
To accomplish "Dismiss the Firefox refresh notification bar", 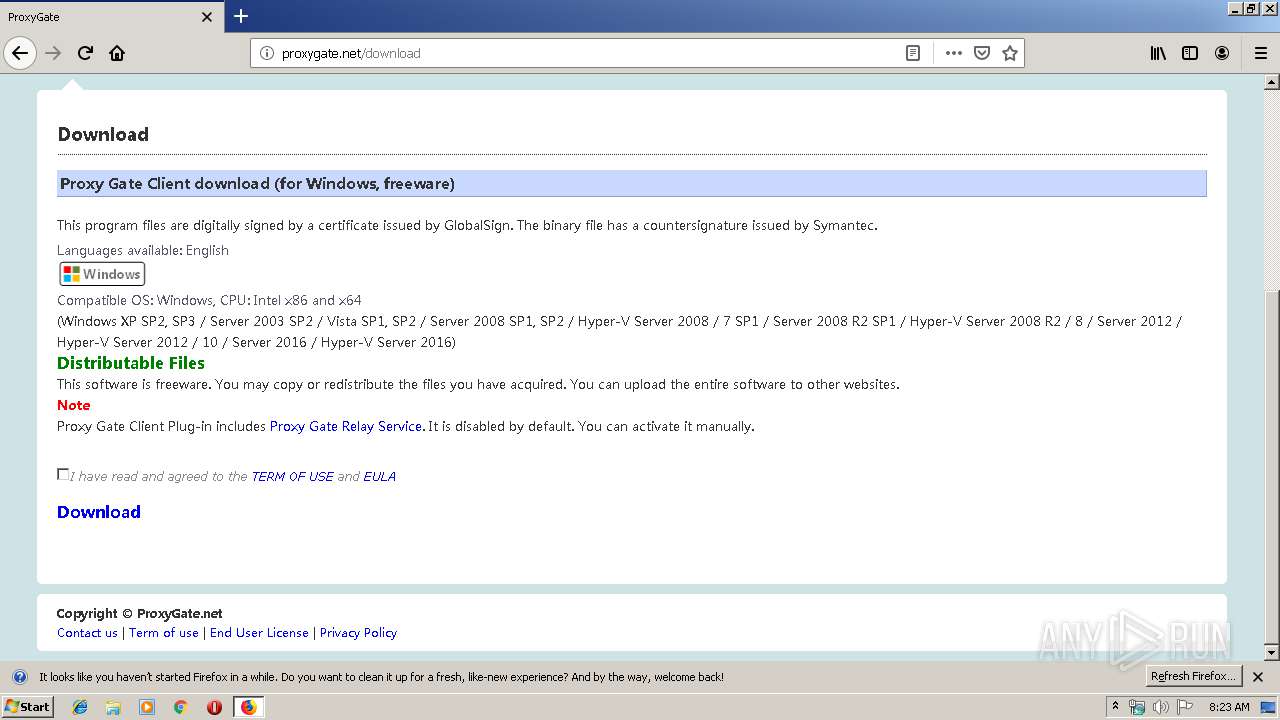I will (1258, 677).
